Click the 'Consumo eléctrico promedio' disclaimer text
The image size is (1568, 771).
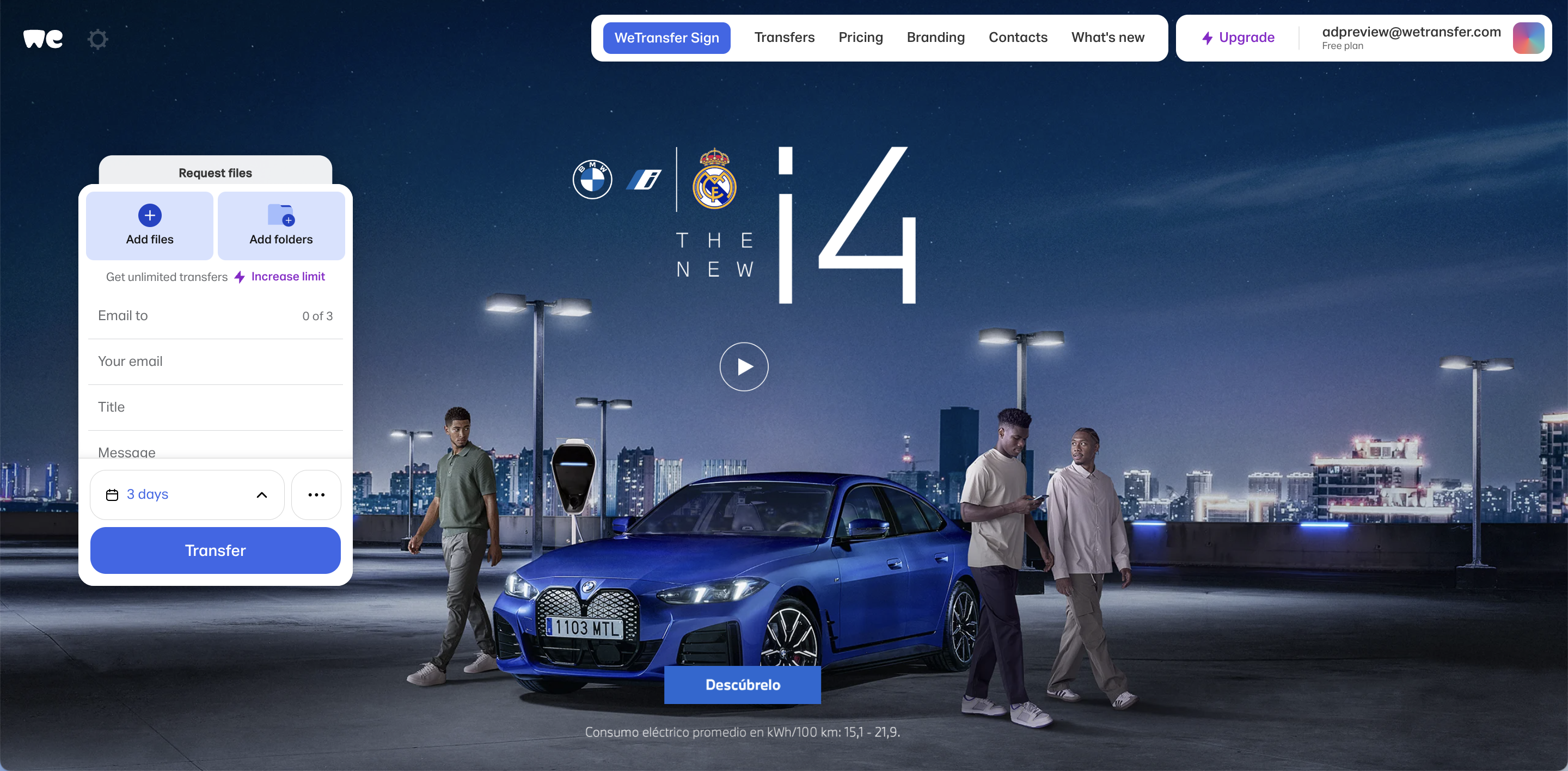point(742,732)
